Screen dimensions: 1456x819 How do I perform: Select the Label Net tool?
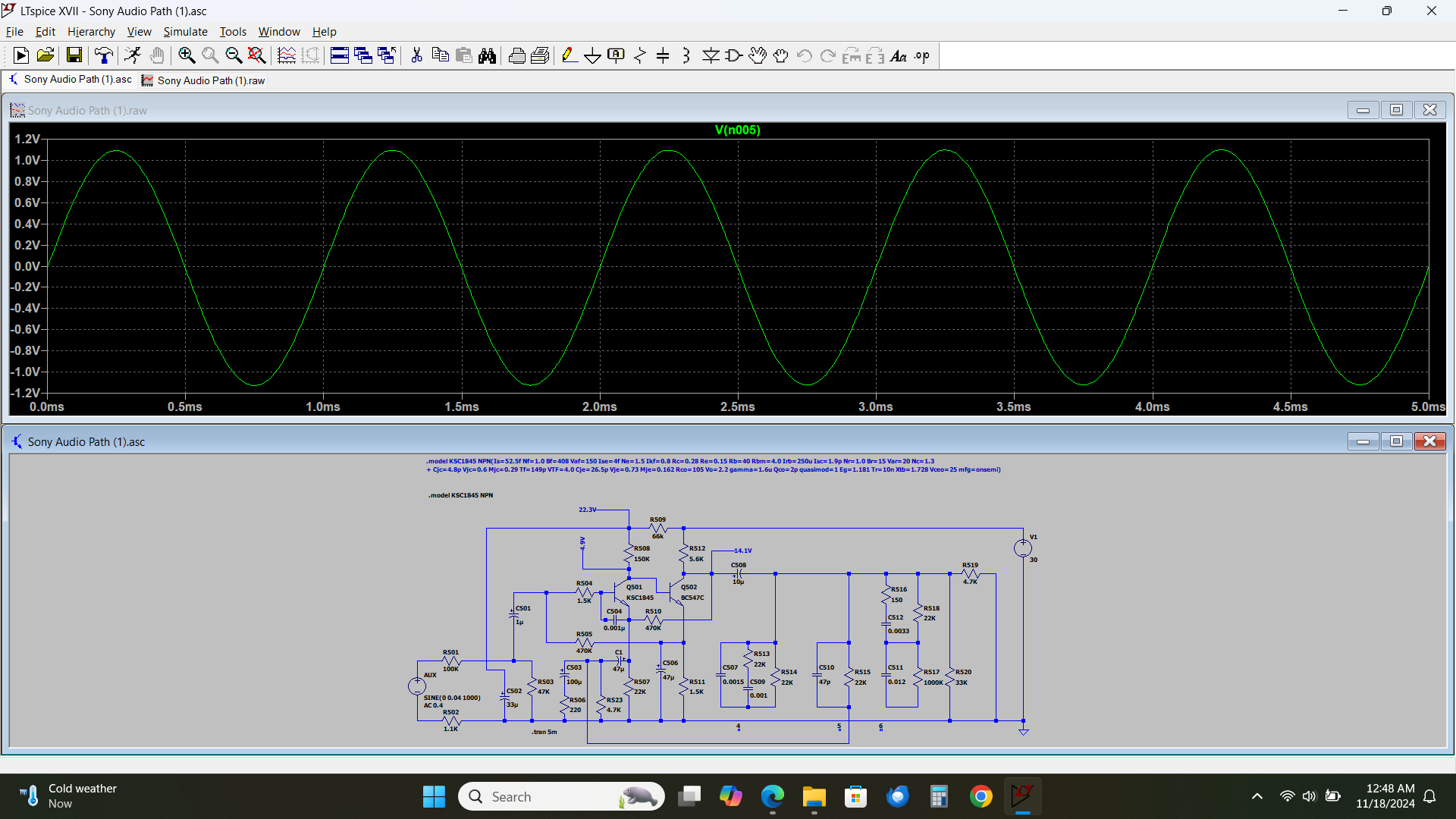coord(617,55)
